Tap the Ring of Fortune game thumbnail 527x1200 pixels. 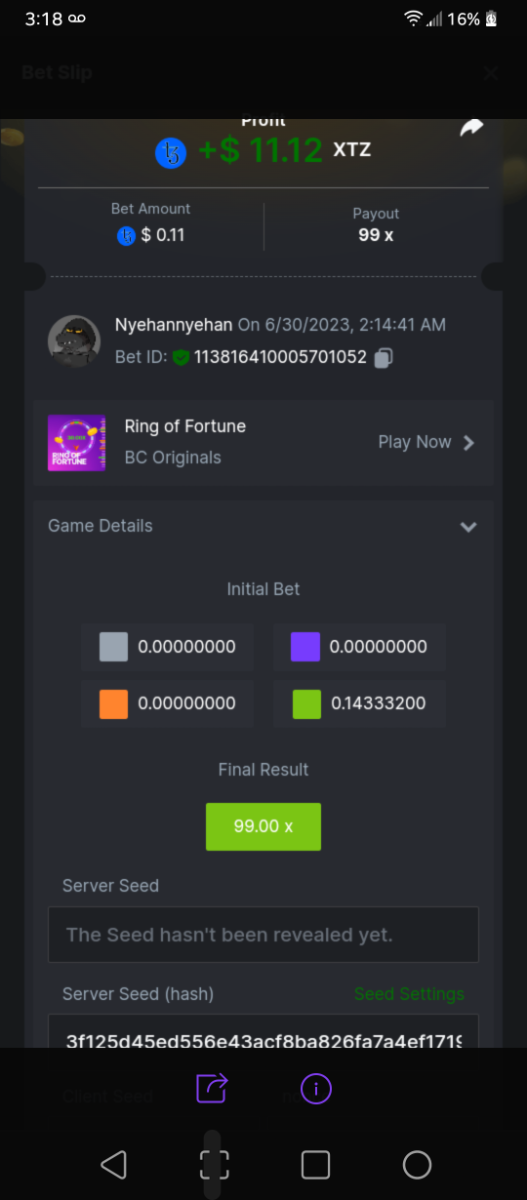[x=77, y=443]
